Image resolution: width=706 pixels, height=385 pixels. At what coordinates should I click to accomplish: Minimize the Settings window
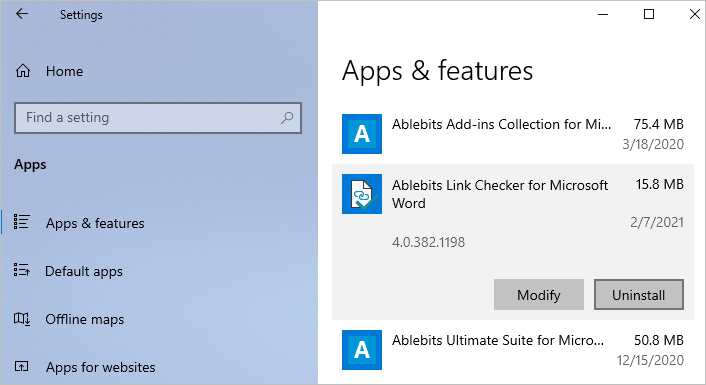603,14
